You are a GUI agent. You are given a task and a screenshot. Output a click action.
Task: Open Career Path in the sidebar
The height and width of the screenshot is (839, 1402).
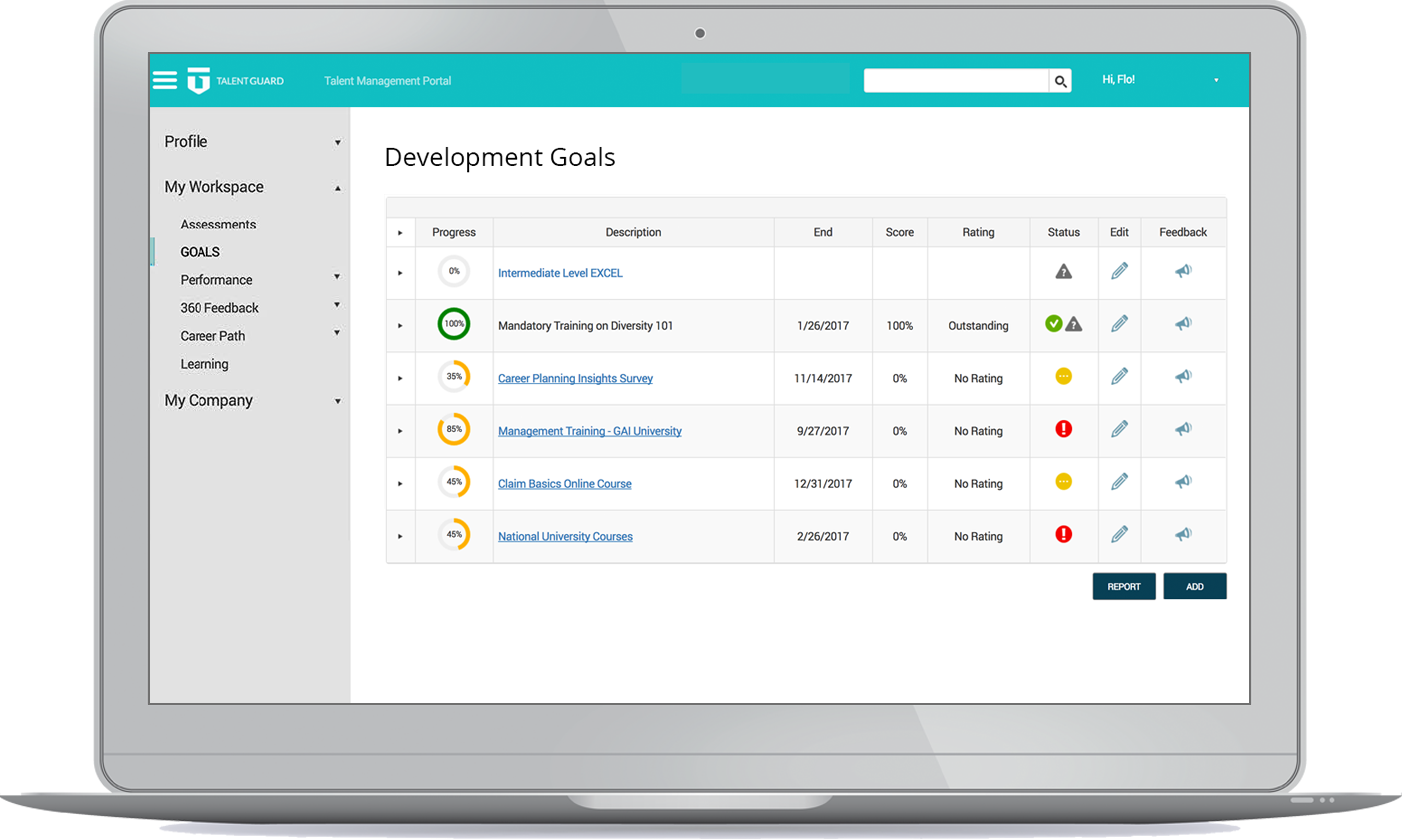coord(212,336)
